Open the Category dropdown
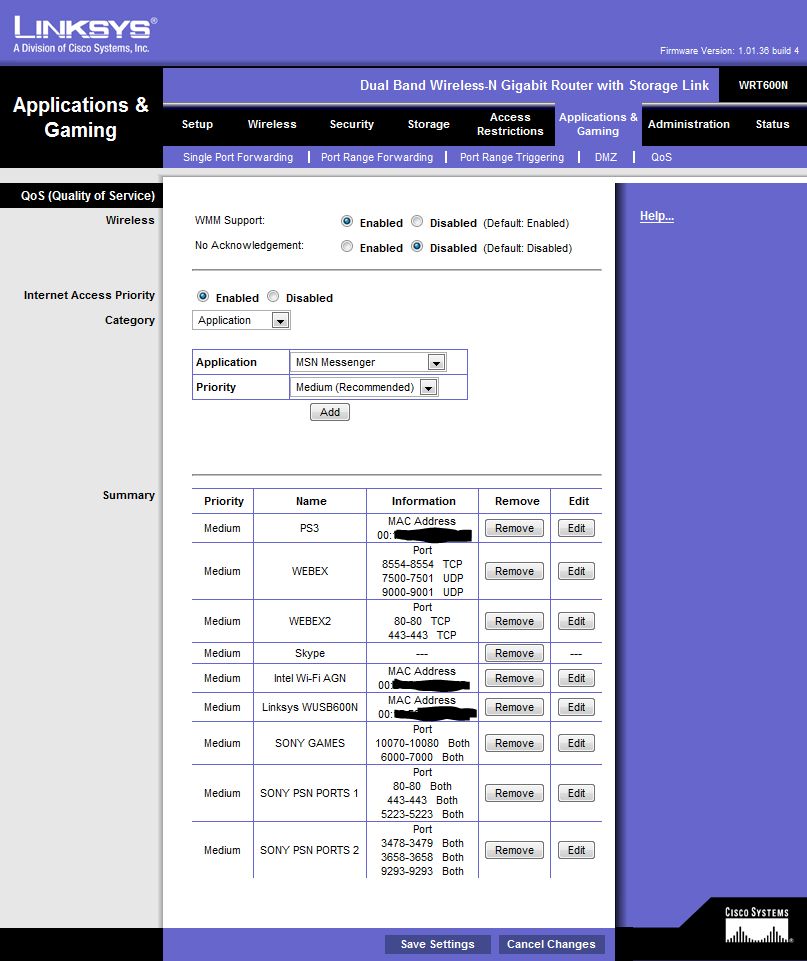This screenshot has height=961, width=807. (280, 321)
